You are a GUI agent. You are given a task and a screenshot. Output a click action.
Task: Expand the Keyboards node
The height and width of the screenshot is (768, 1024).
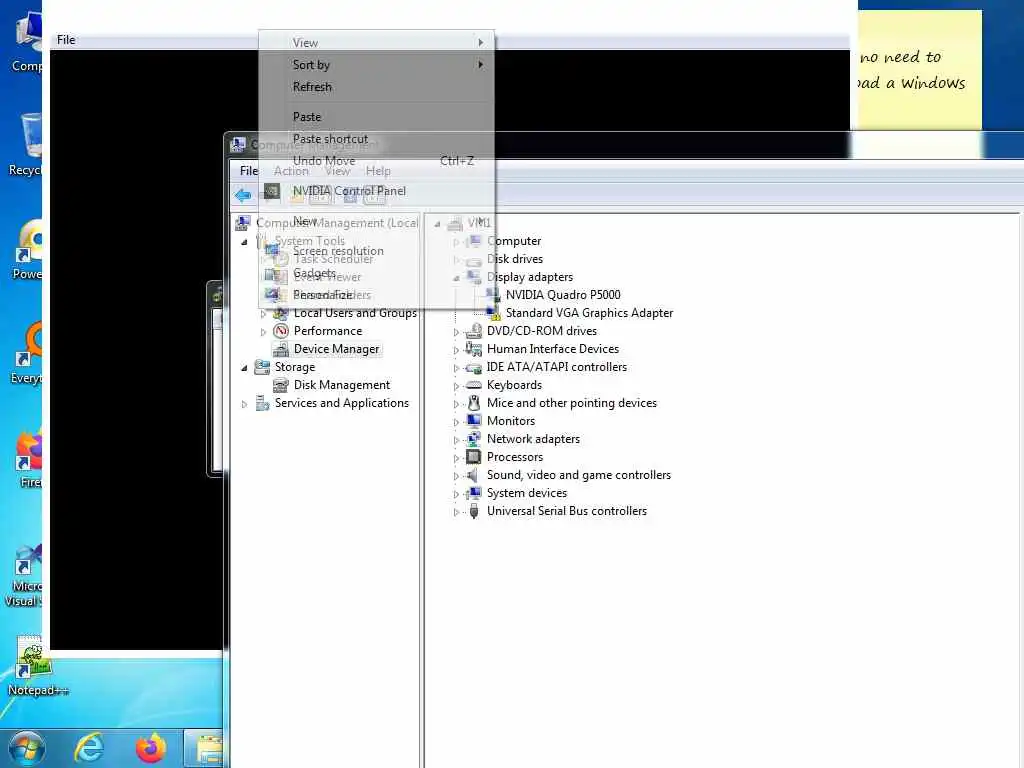(456, 386)
